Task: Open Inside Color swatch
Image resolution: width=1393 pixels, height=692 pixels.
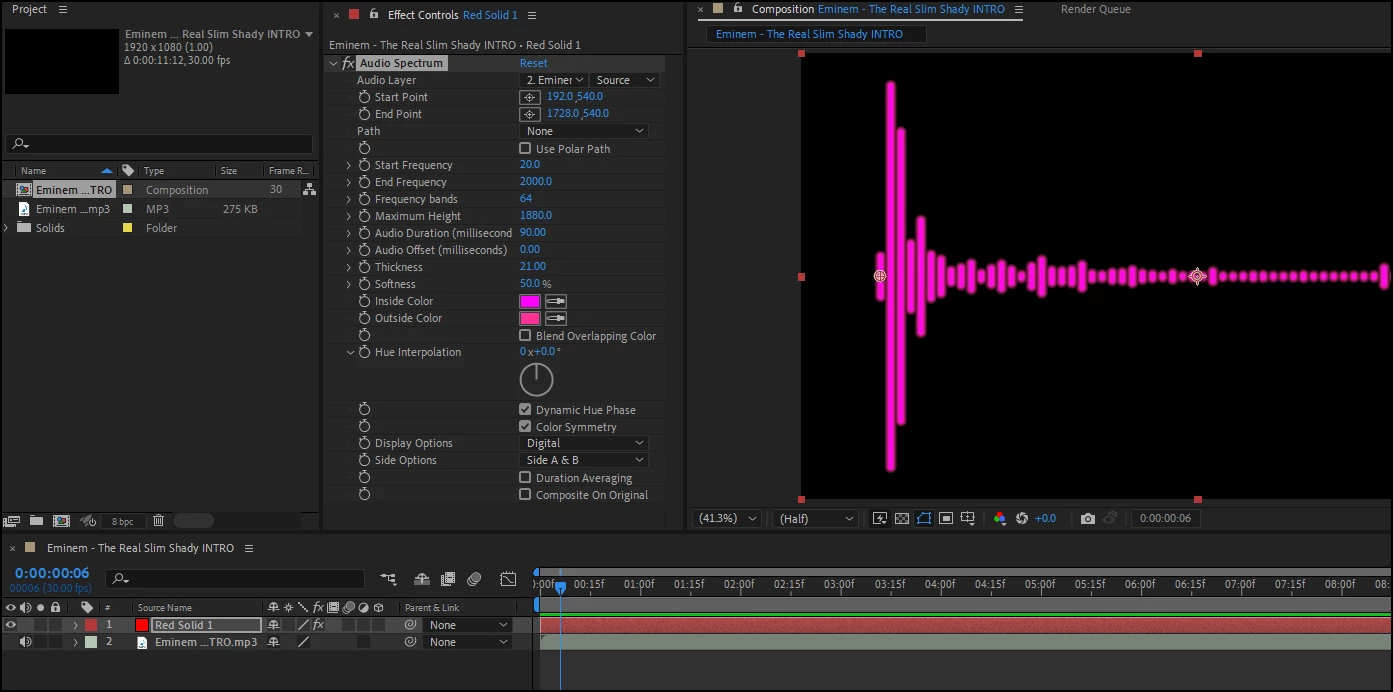Action: (x=530, y=301)
